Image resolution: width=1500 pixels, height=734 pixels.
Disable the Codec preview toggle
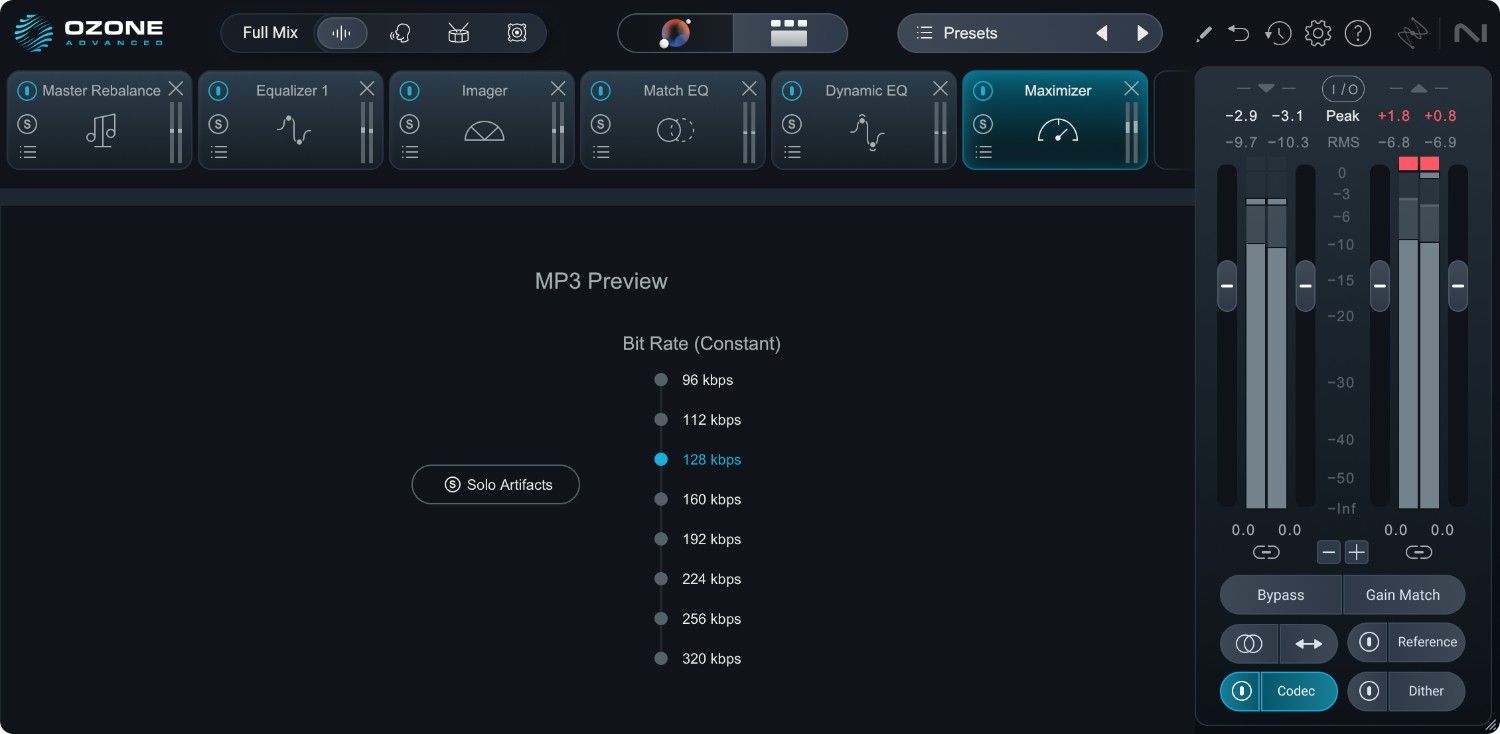(x=1240, y=691)
